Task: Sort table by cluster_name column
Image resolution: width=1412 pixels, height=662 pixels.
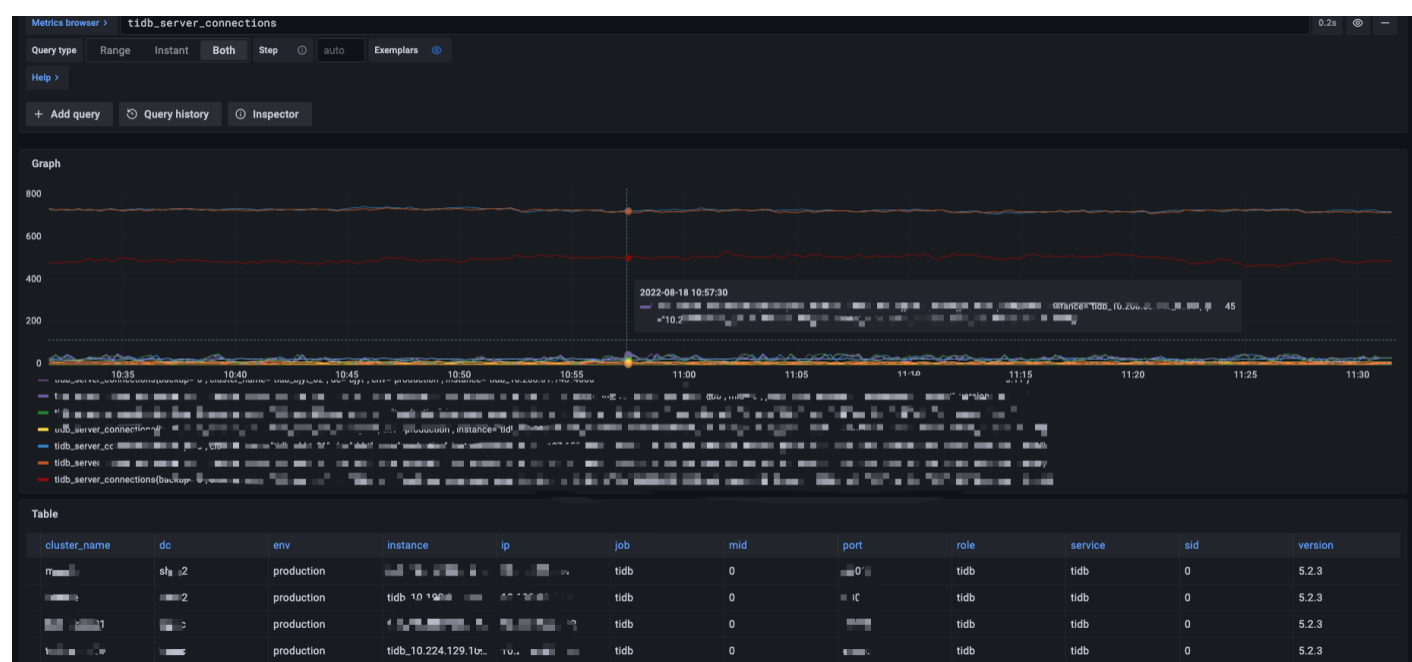Action: pos(78,545)
